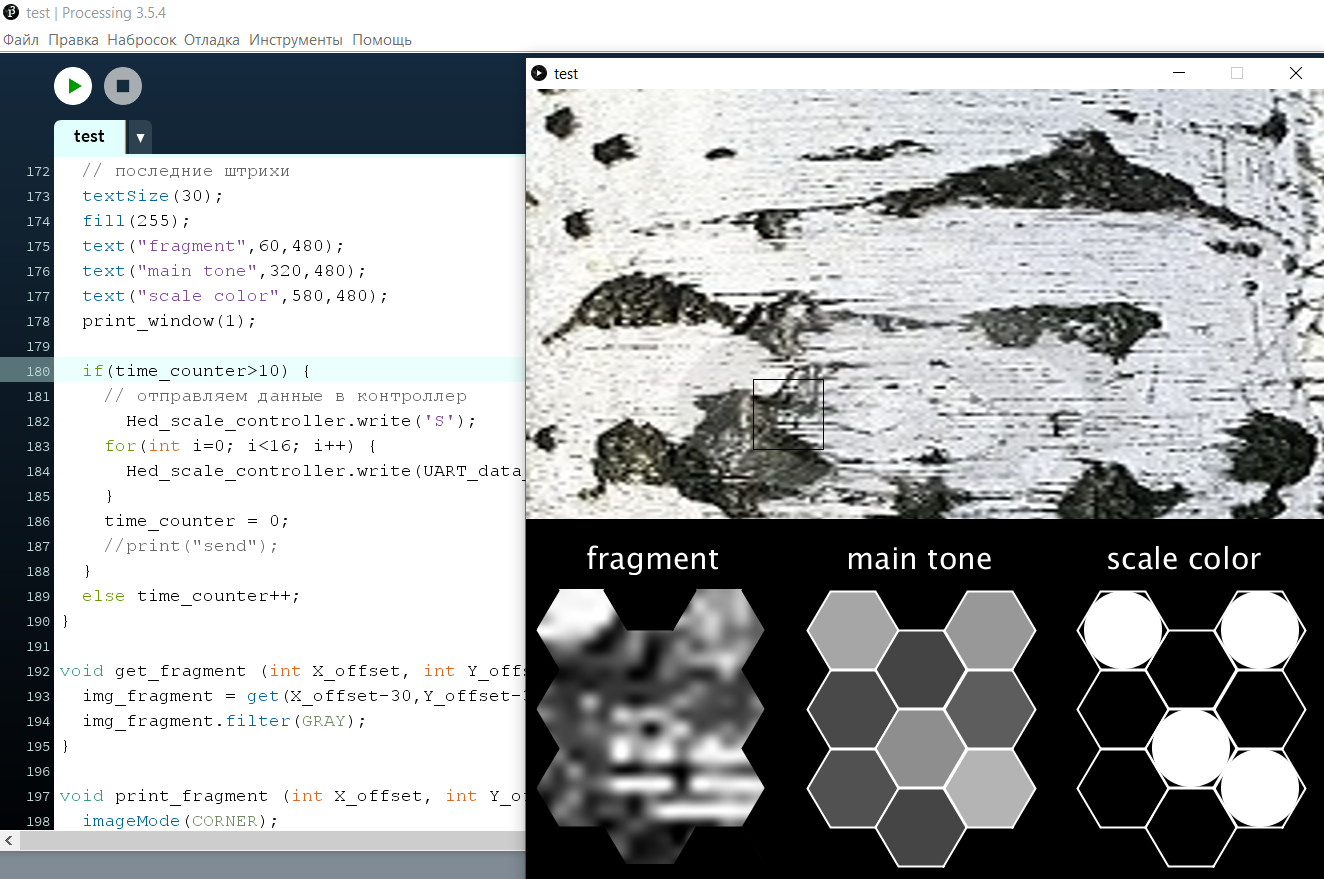Open the Инструменты menu

[296, 40]
